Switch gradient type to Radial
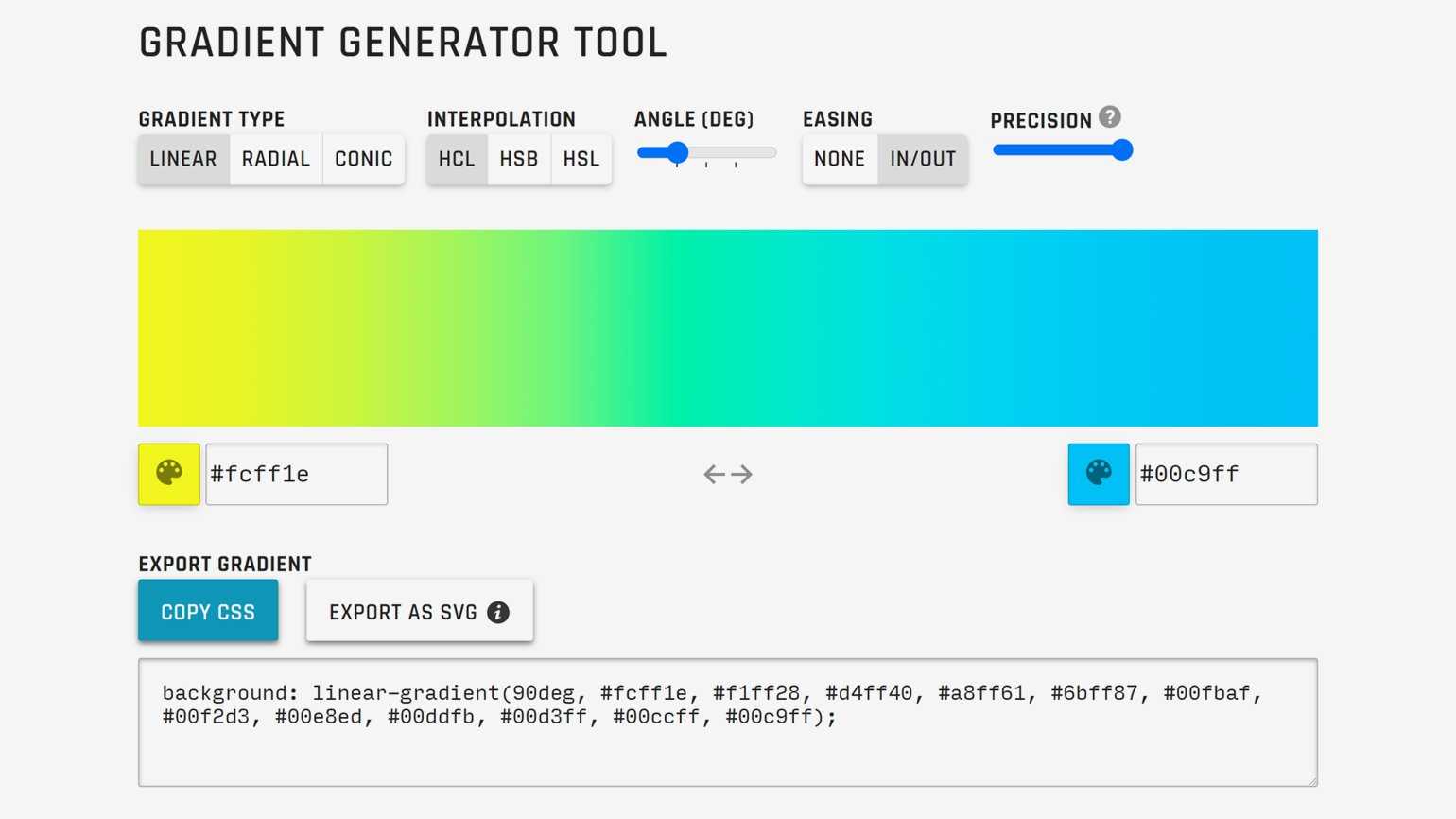The width and height of the screenshot is (1456, 819). pyautogui.click(x=276, y=159)
